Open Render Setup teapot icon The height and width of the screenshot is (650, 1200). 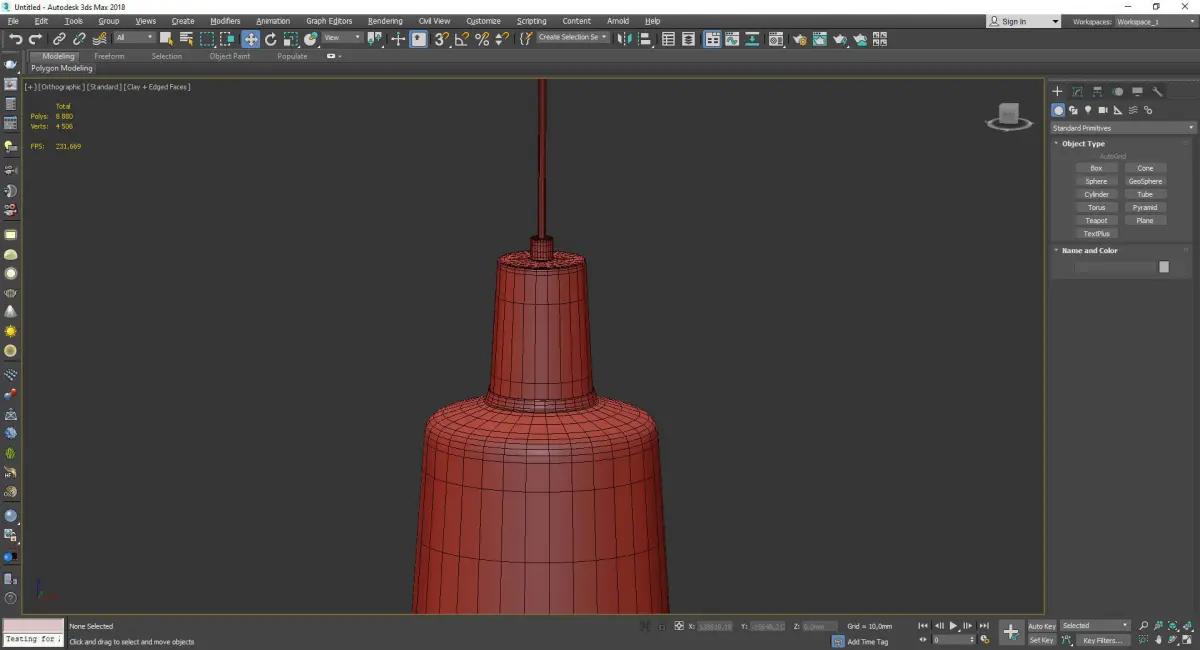[799, 39]
